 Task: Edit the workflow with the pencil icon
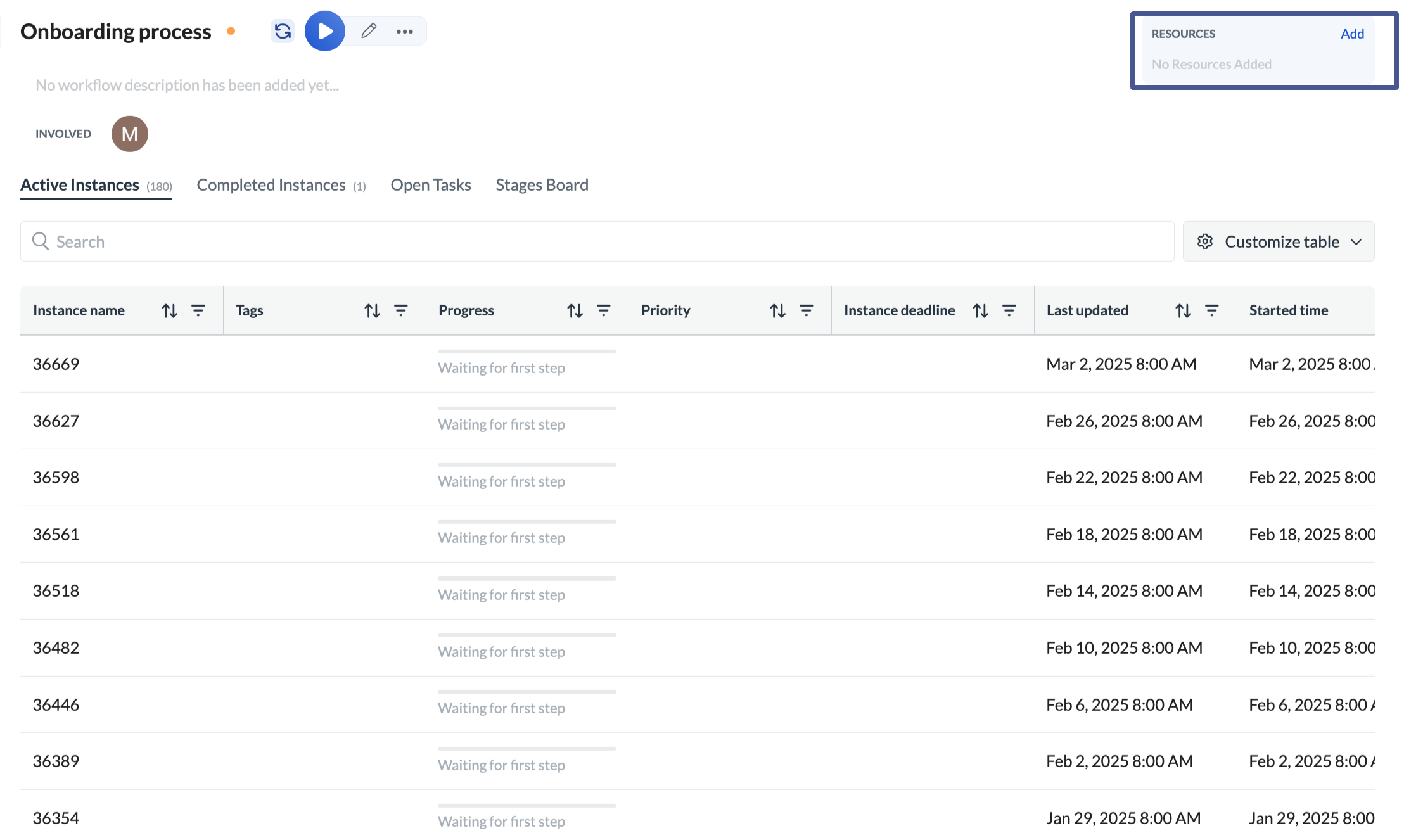tap(369, 31)
